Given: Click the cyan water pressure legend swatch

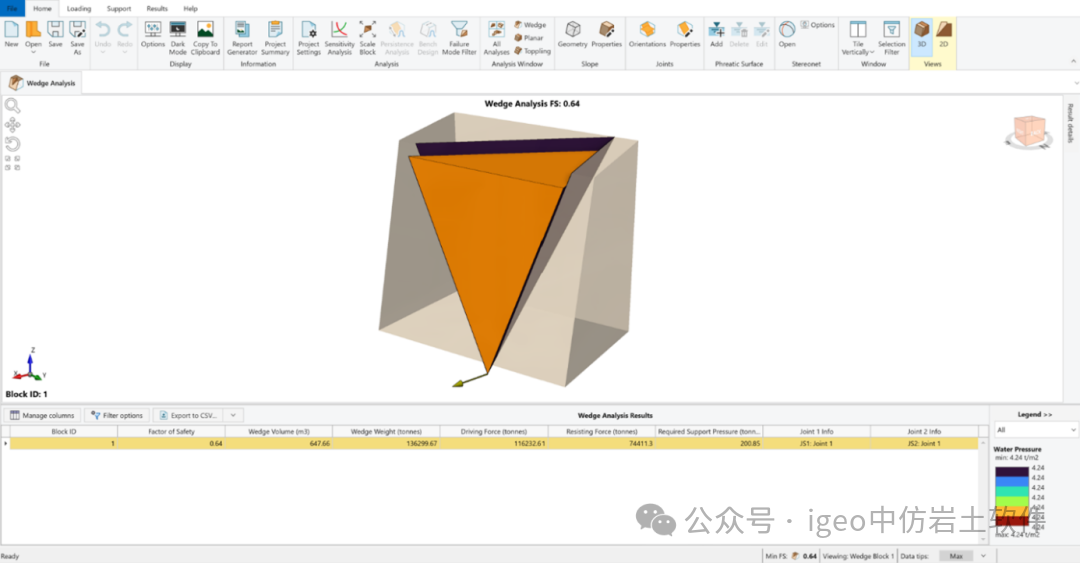Looking at the screenshot, I should click(x=1011, y=491).
